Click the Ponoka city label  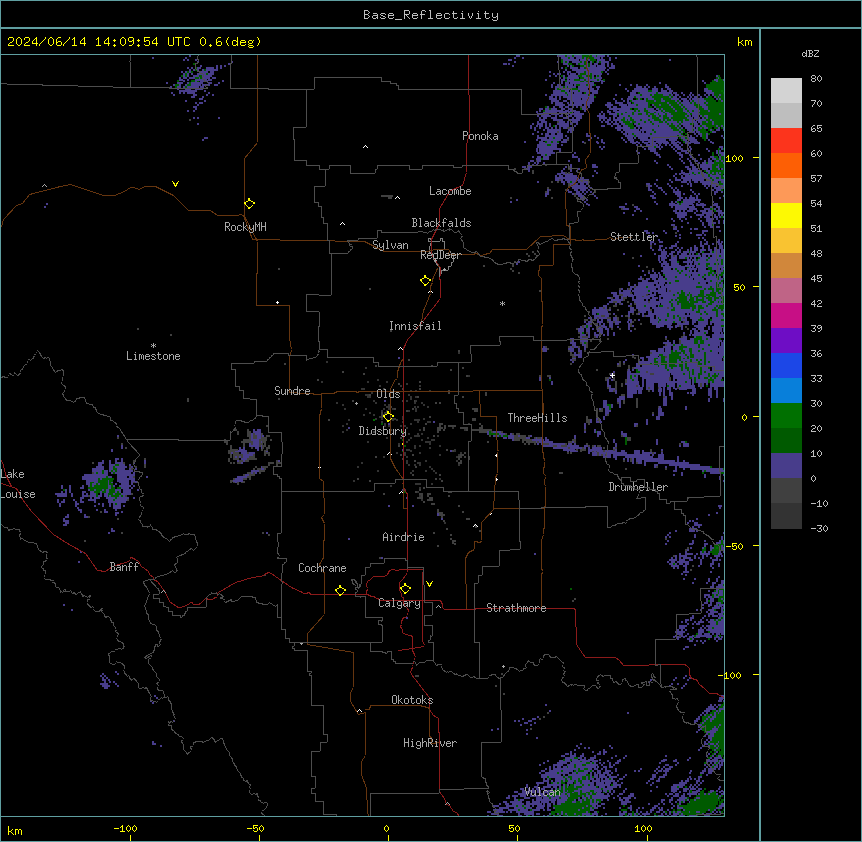coord(480,136)
